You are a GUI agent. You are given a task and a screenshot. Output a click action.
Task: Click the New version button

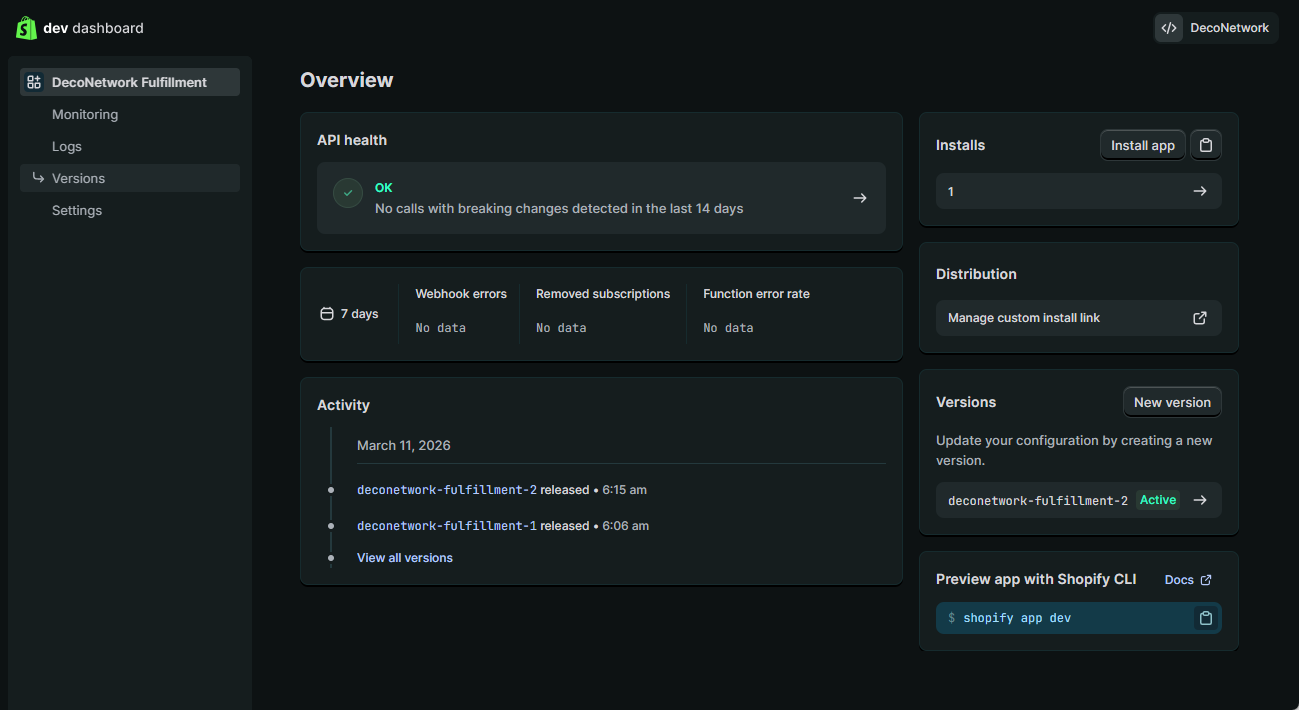tap(1172, 402)
